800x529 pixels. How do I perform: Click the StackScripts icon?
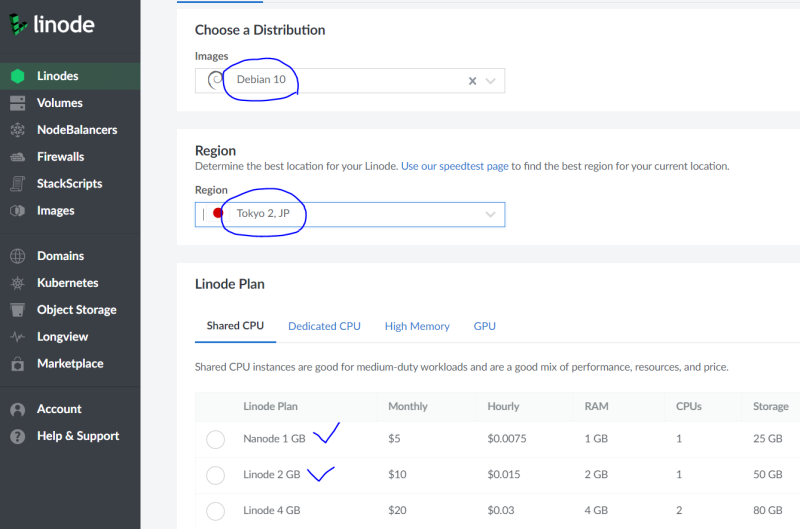[x=17, y=184]
